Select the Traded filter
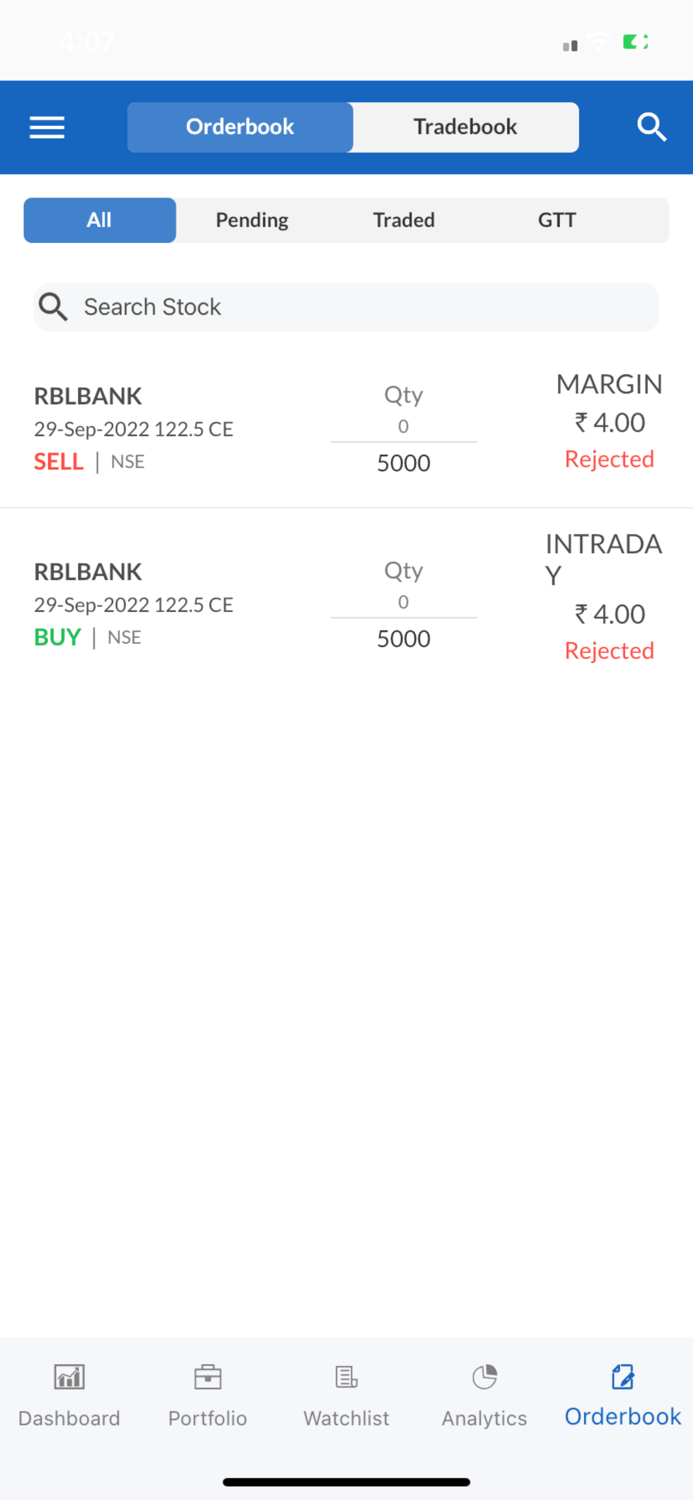The width and height of the screenshot is (693, 1500). [x=404, y=219]
